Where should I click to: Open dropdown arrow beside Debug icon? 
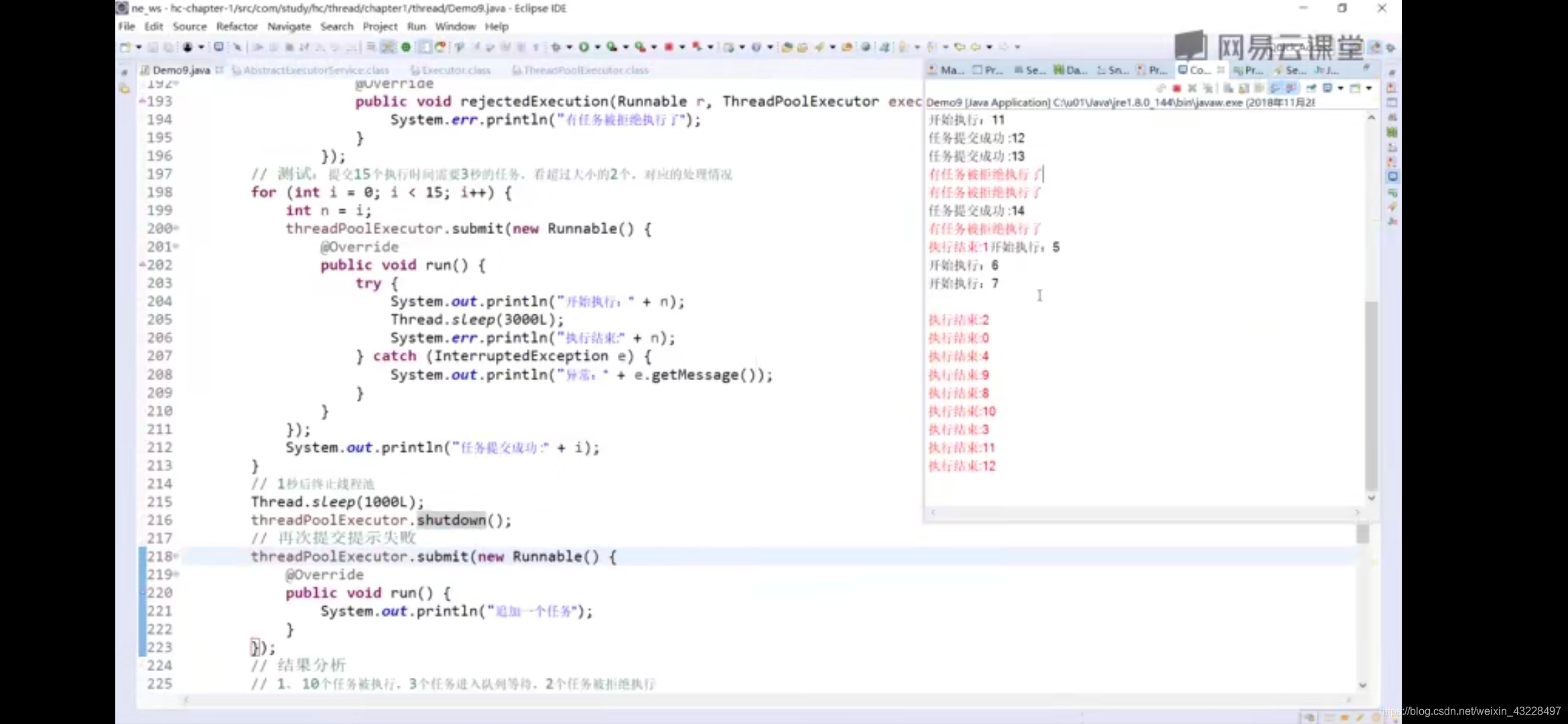pyautogui.click(x=569, y=47)
